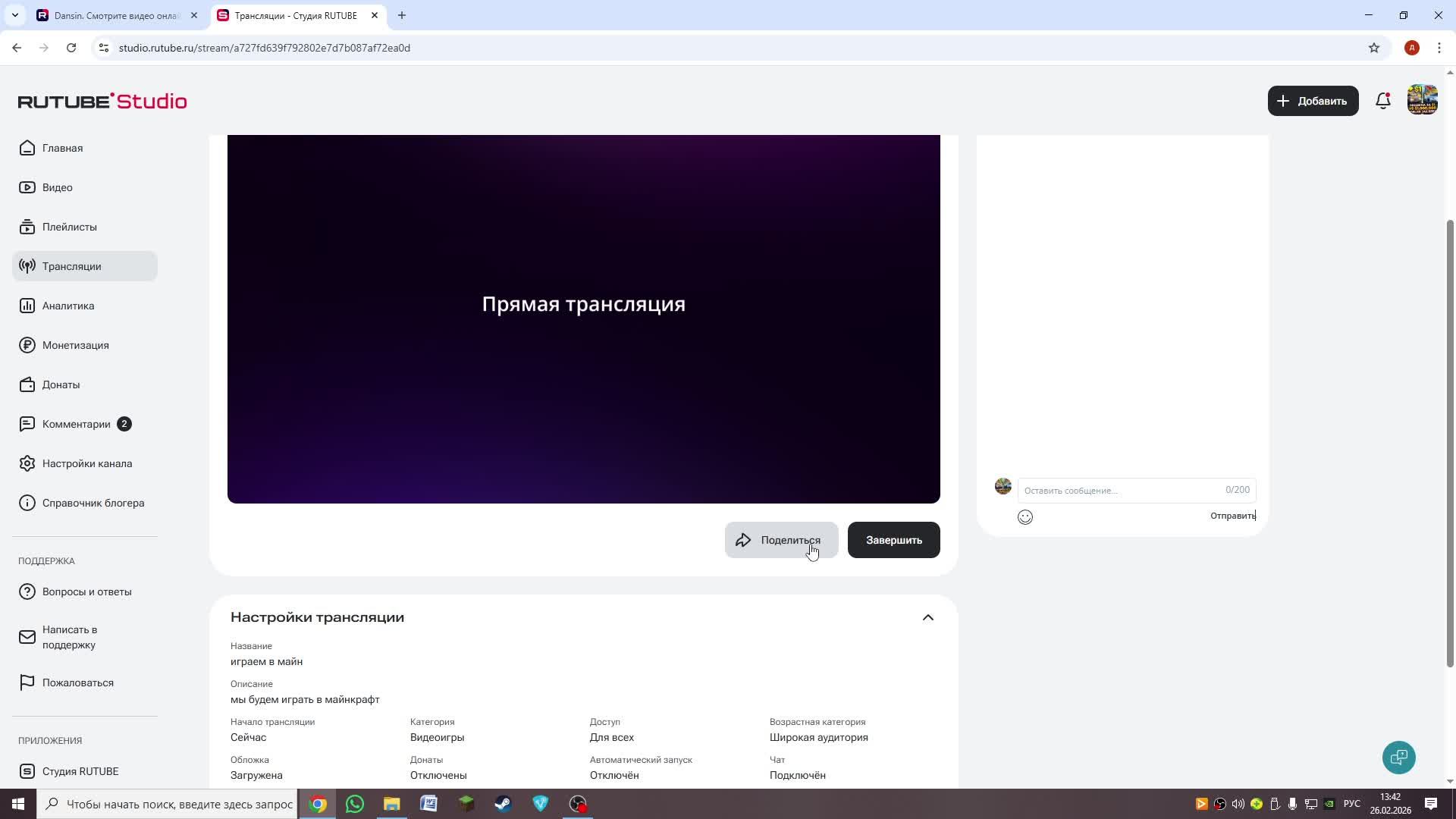Click the RUTUBE Studio logo
Screen dimensions: 1456x819
(x=102, y=101)
